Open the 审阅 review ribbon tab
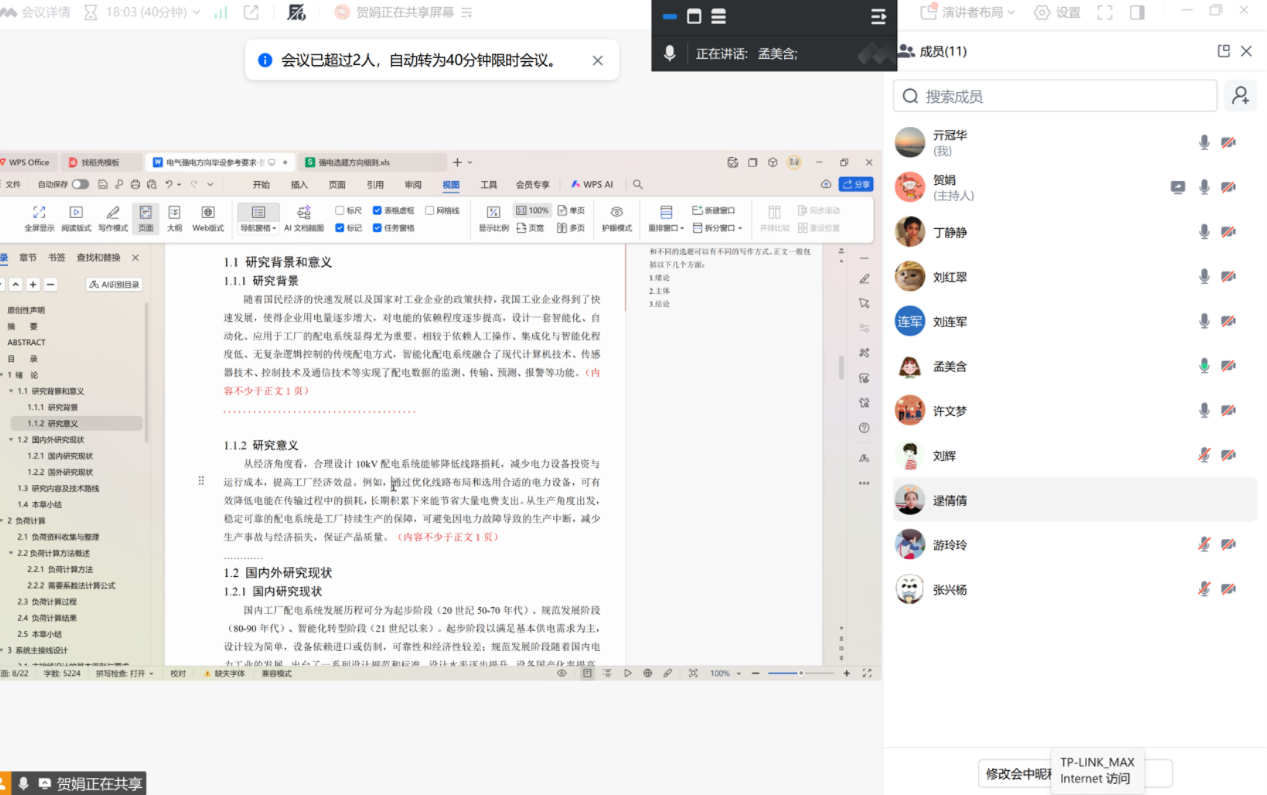This screenshot has height=795, width=1267. point(413,184)
